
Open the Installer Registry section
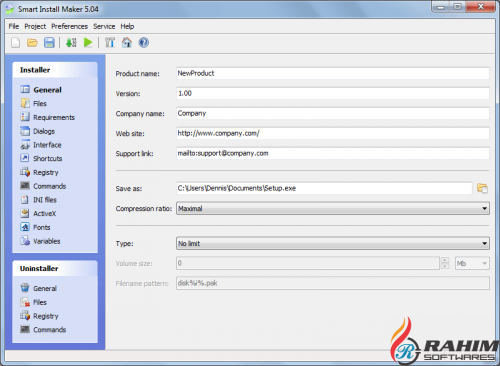tap(39, 172)
